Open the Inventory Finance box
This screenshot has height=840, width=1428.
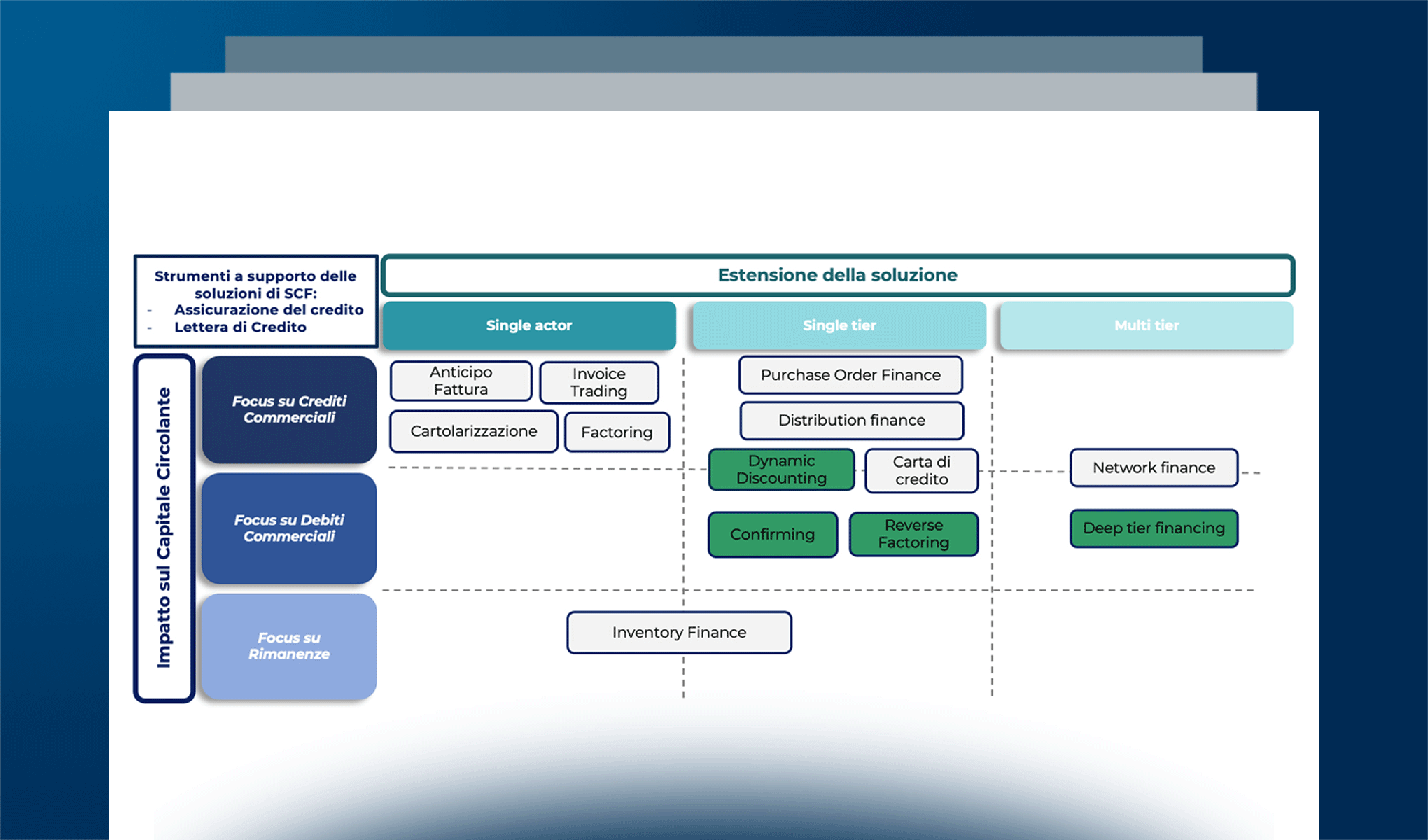[x=678, y=632]
